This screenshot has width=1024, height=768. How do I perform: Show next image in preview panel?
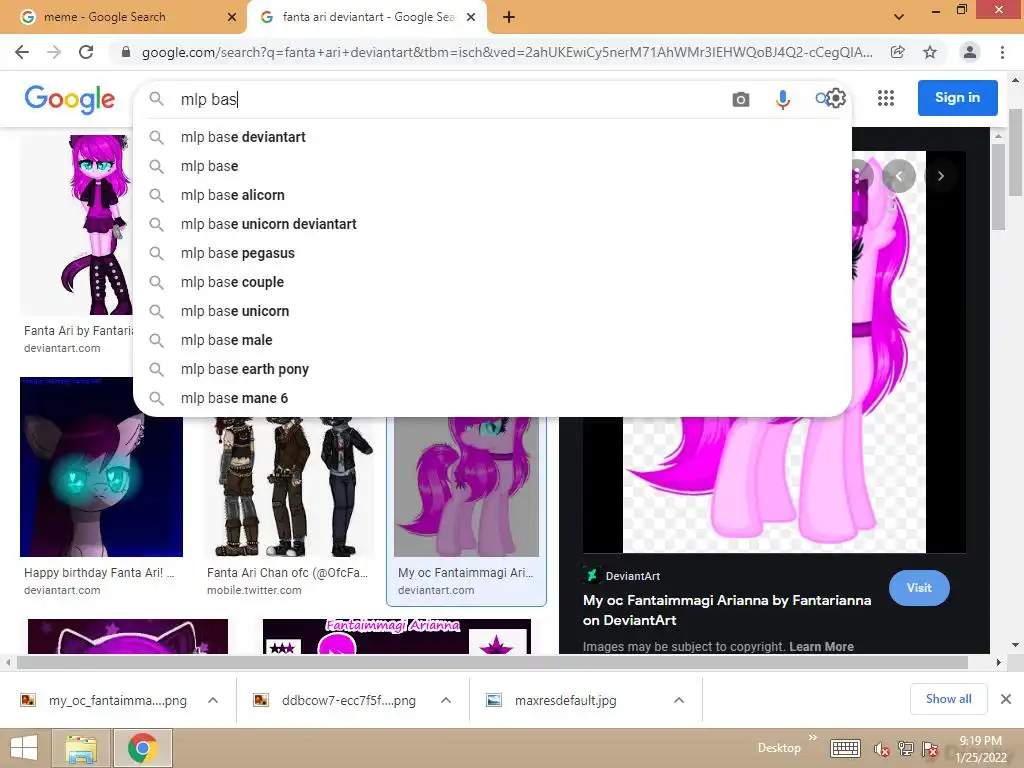click(x=941, y=176)
